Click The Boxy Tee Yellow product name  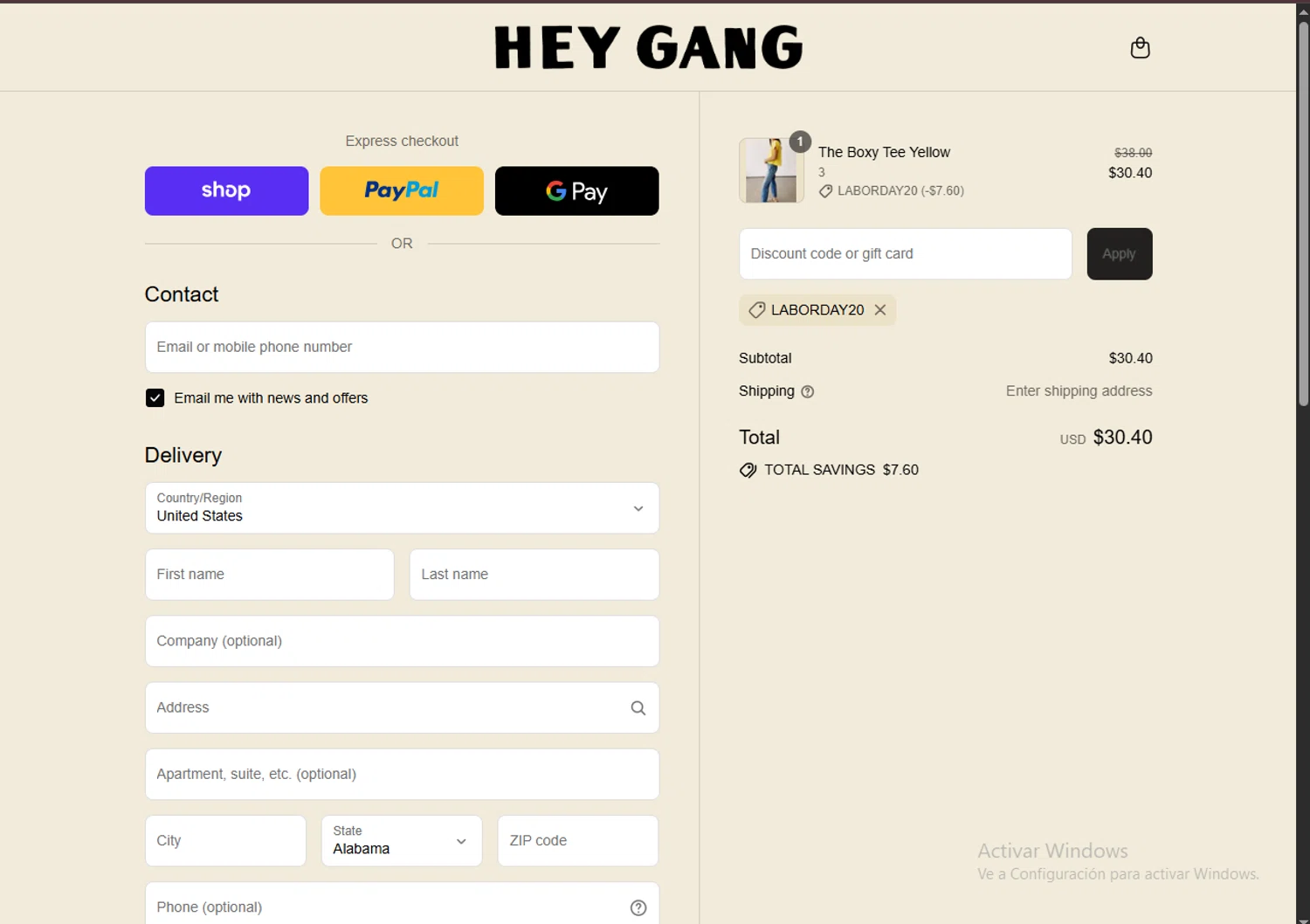884,152
